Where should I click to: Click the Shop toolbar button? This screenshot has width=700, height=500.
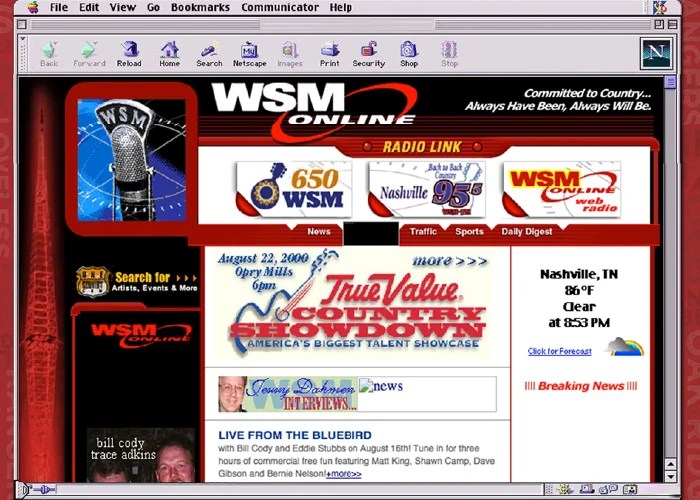pyautogui.click(x=409, y=54)
